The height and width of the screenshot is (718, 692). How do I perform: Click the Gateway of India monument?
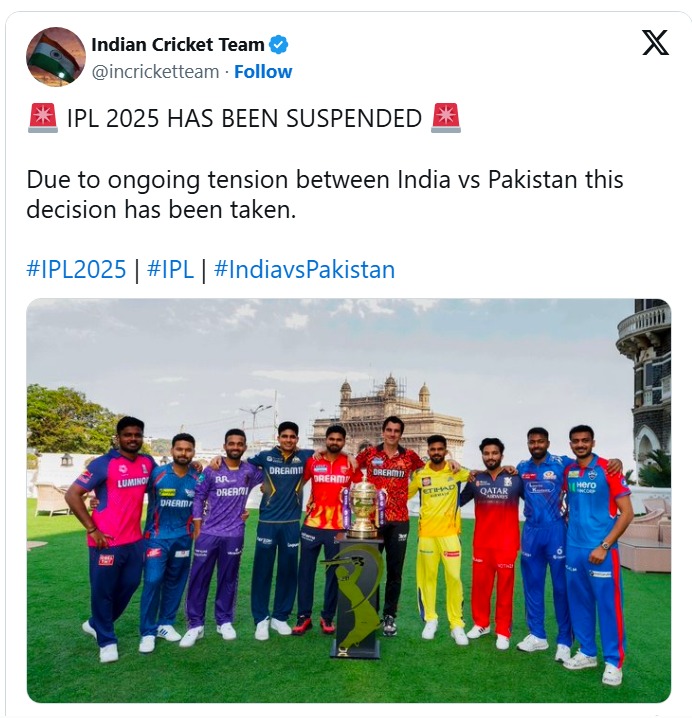coord(388,412)
